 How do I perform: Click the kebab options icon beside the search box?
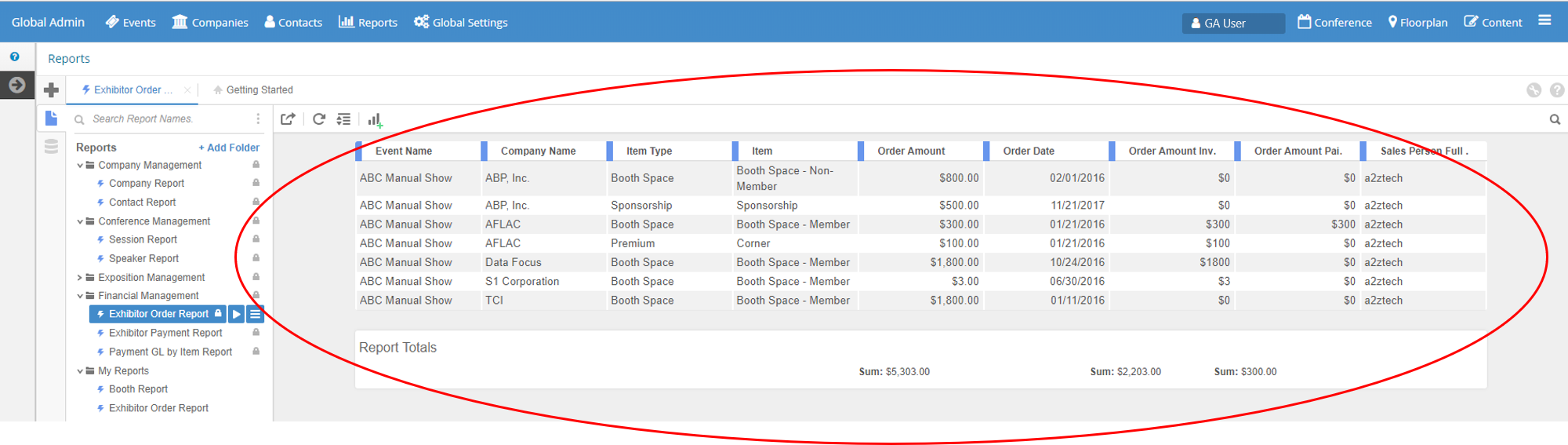click(x=258, y=119)
